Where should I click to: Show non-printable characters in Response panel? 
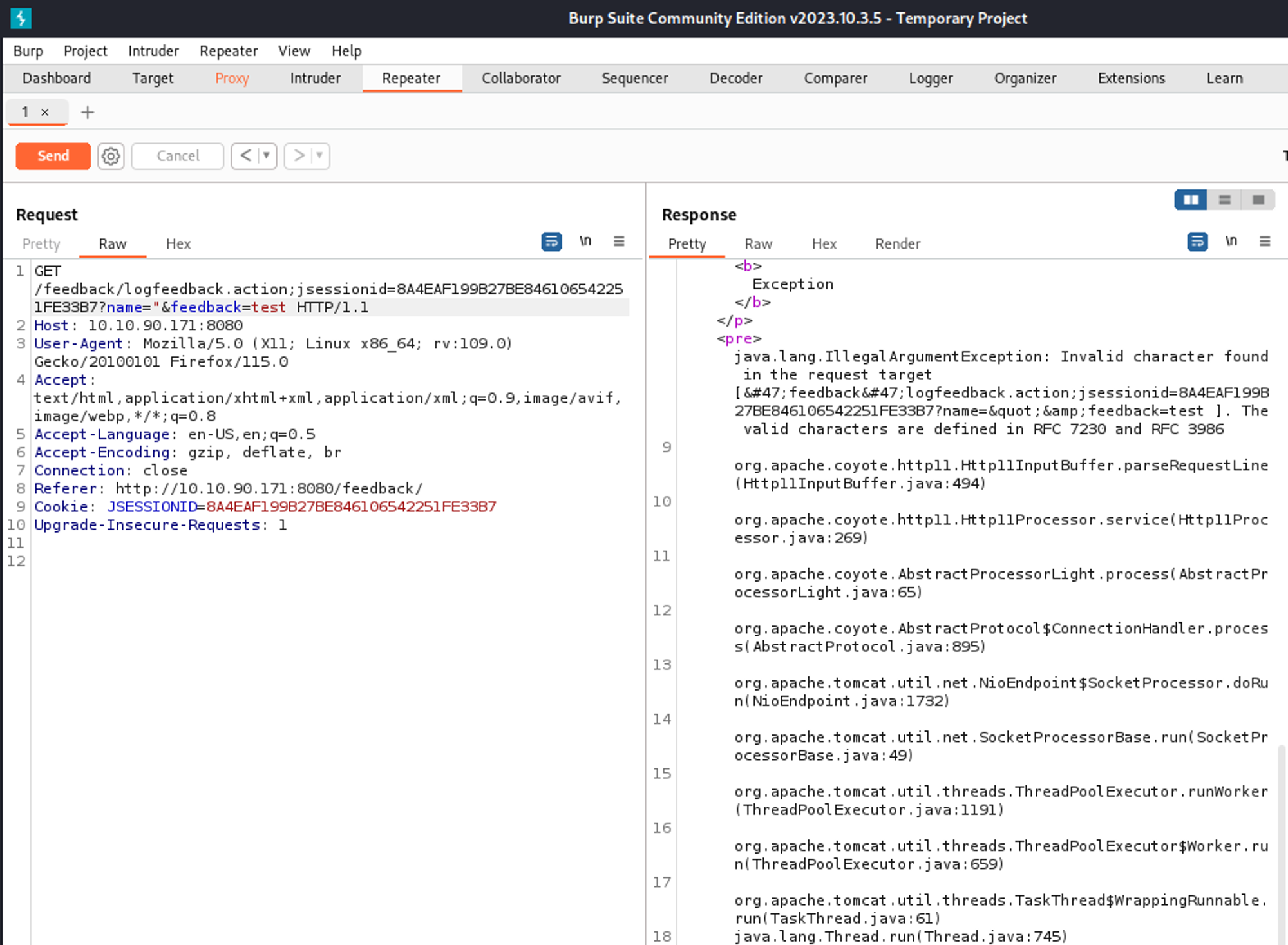(1231, 242)
